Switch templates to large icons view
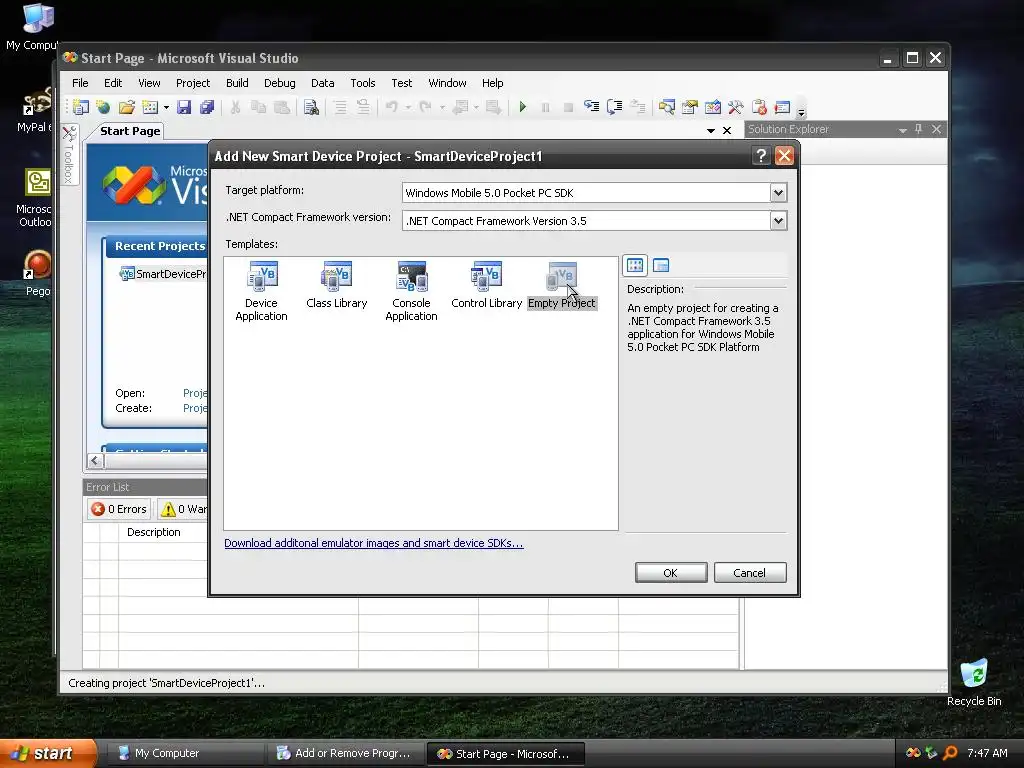The image size is (1024, 768). (x=635, y=265)
